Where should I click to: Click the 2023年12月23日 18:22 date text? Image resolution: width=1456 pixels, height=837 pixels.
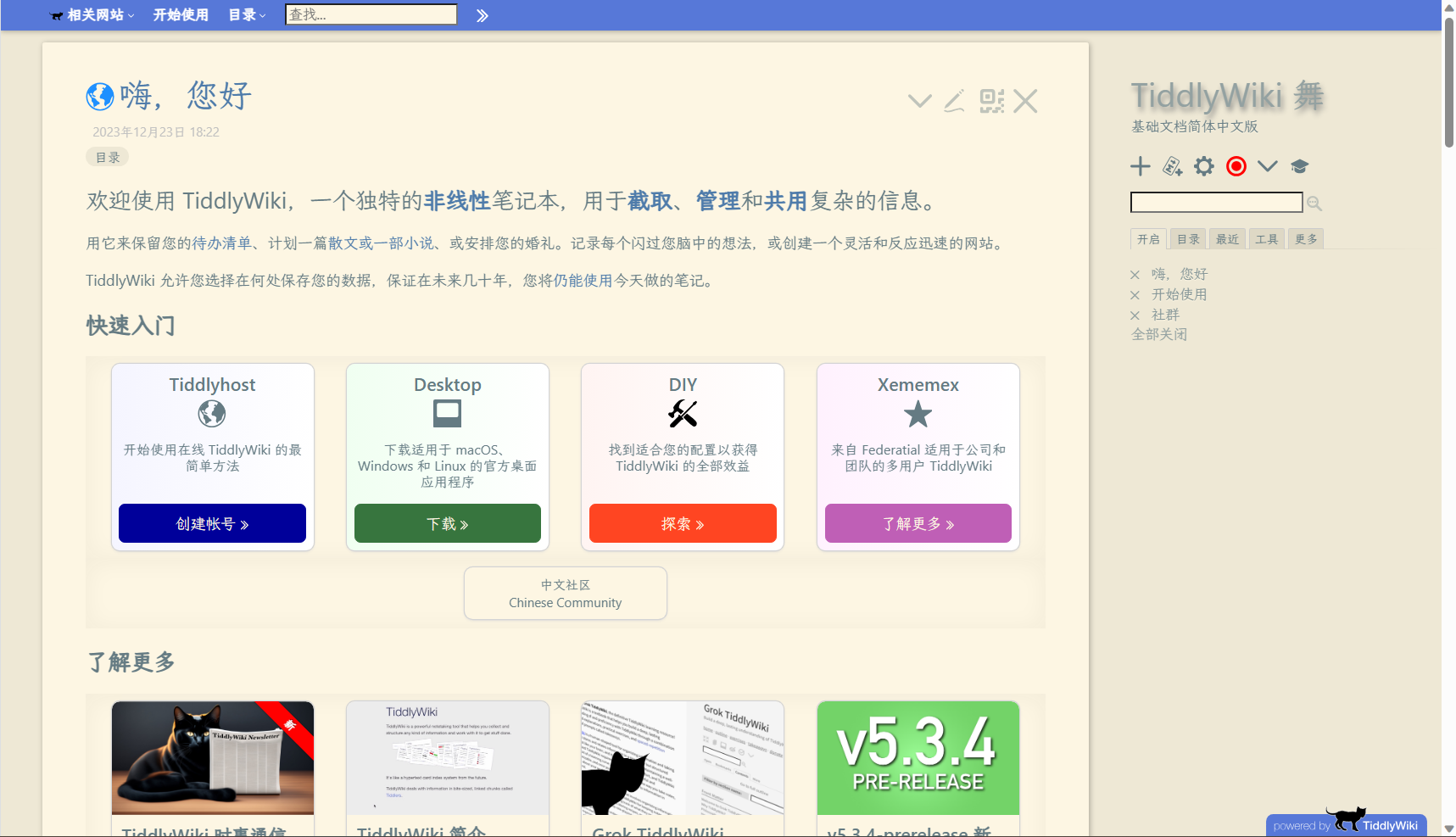click(x=156, y=132)
